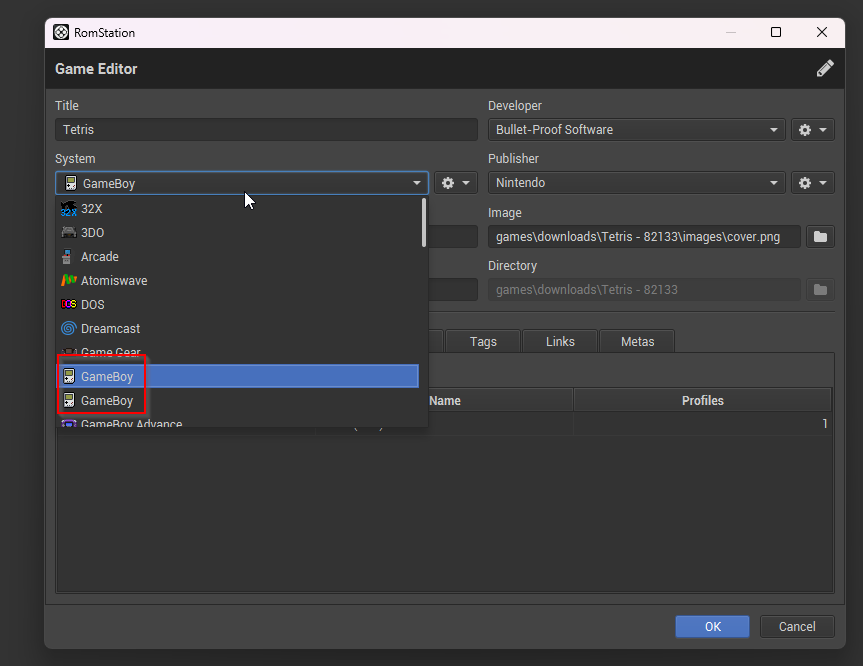Screen dimensions: 863x666
Task: Choose 32X from the system list
Action: point(237,209)
